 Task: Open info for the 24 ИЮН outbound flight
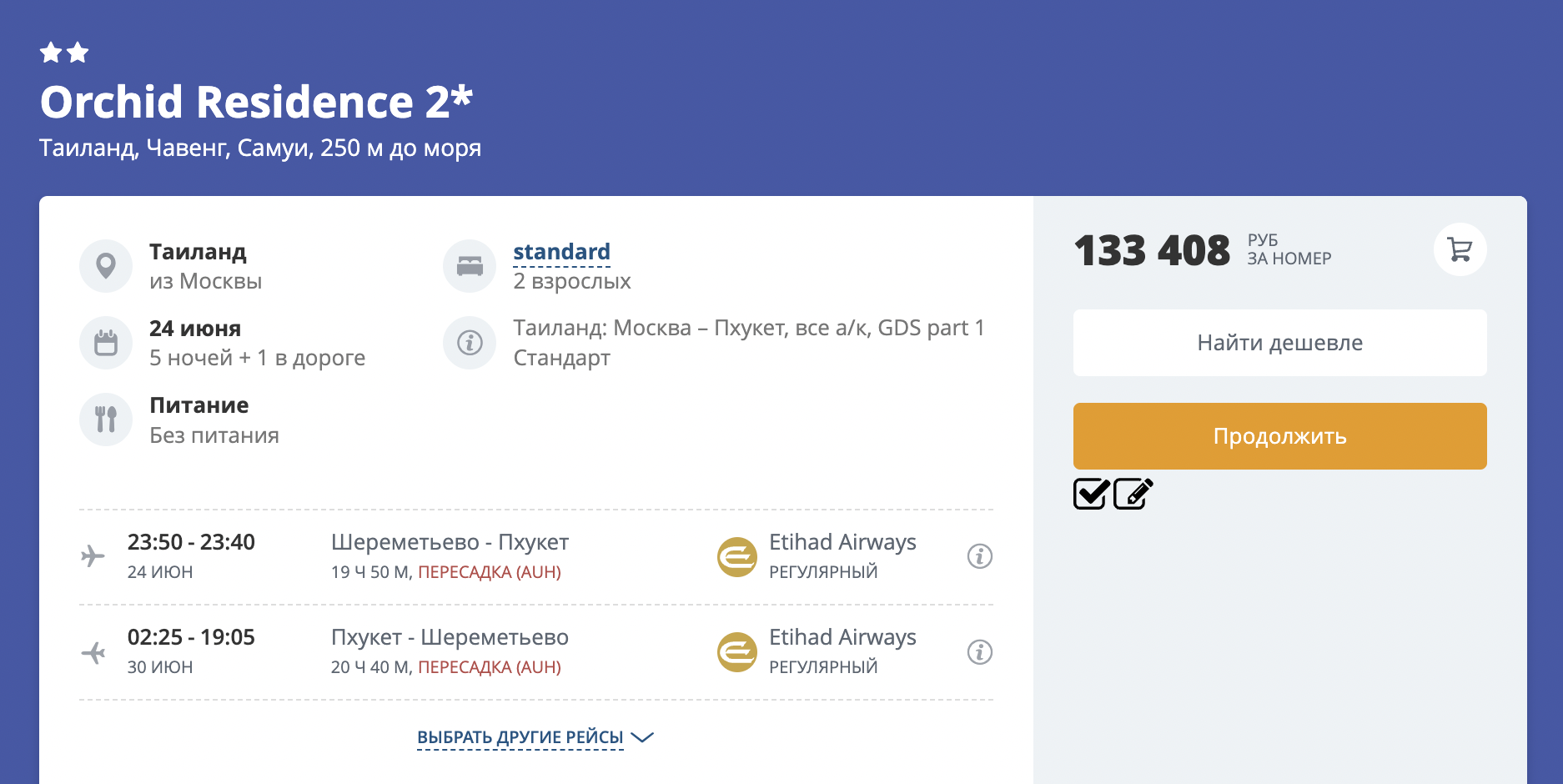(x=980, y=556)
